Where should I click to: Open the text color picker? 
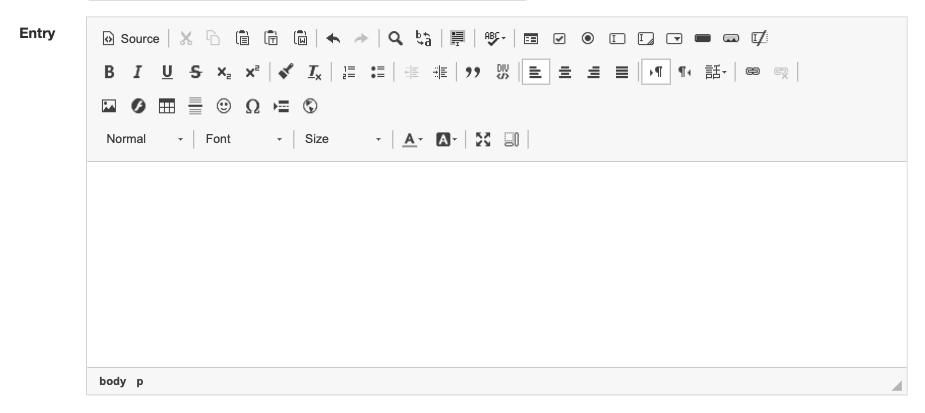click(412, 140)
